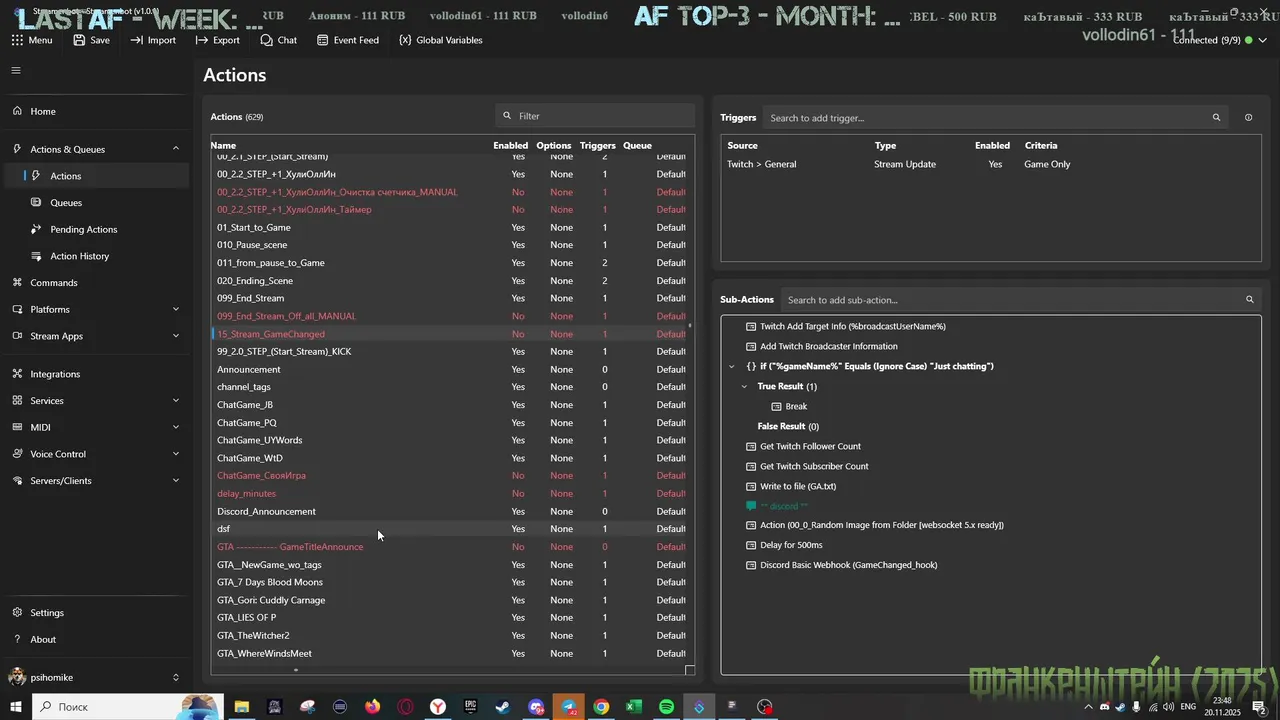
Task: Open Chat from the top bar
Action: coord(278,40)
